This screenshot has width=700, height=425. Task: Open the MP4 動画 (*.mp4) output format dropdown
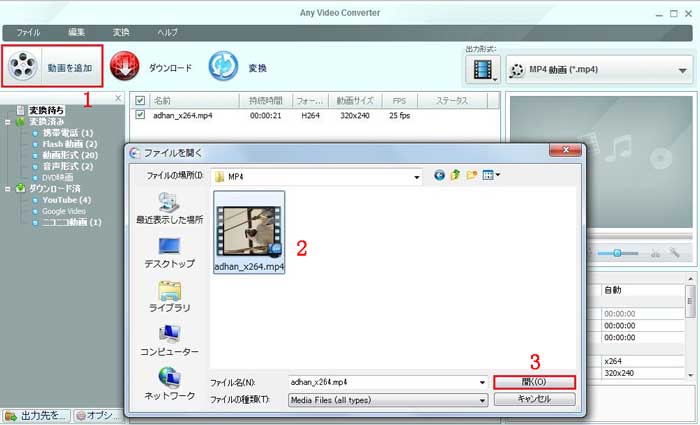tap(599, 70)
